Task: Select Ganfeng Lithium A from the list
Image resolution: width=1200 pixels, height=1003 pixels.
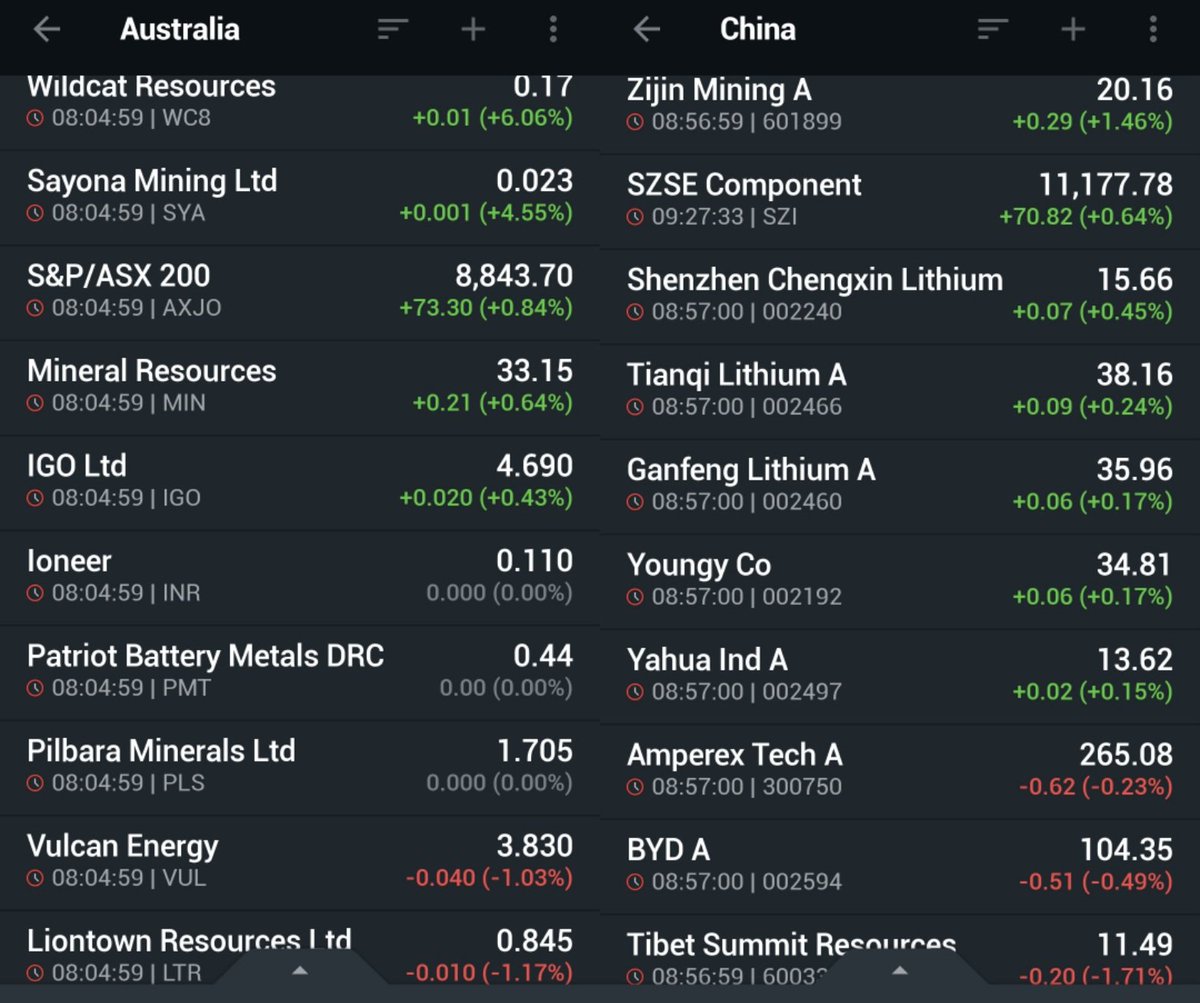Action: coord(900,485)
